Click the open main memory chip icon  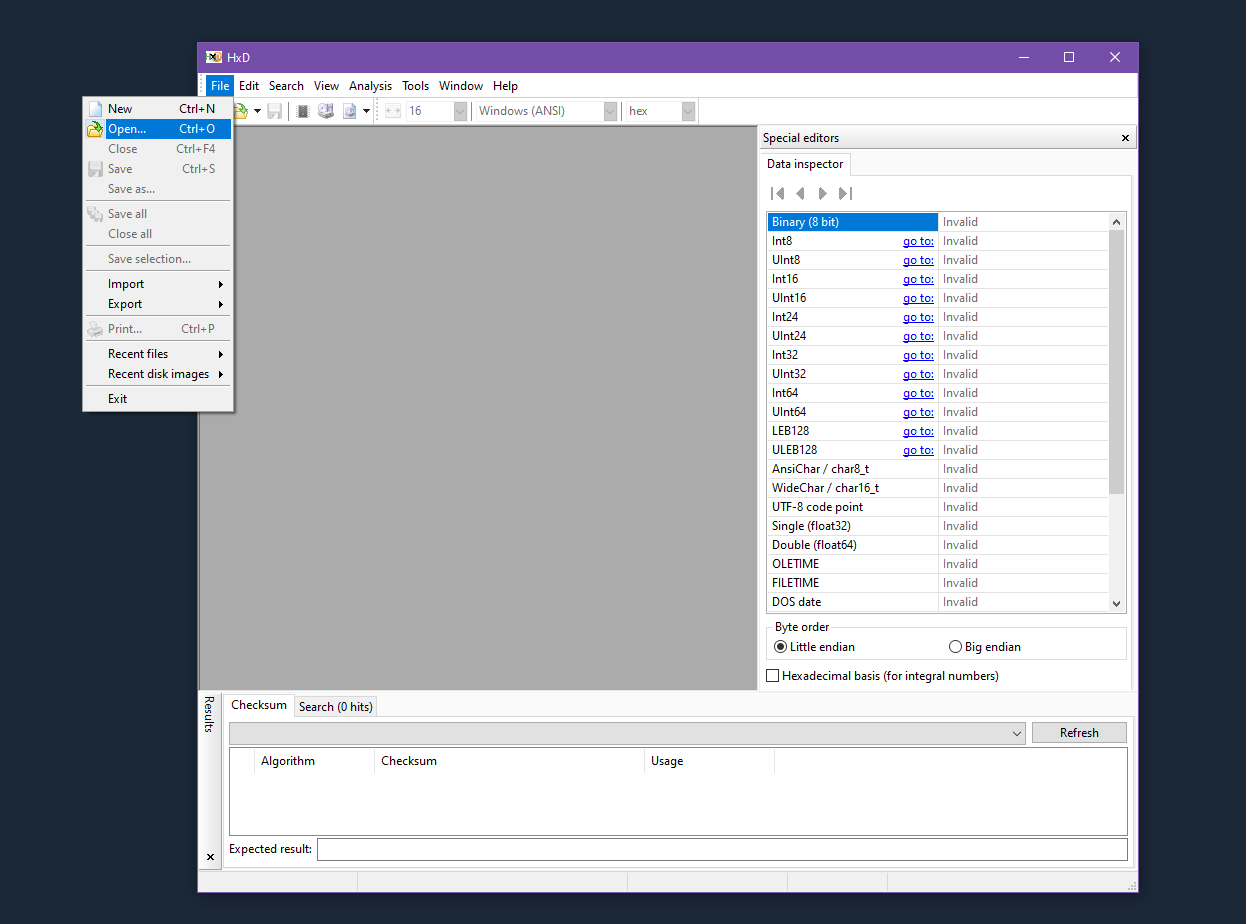302,111
